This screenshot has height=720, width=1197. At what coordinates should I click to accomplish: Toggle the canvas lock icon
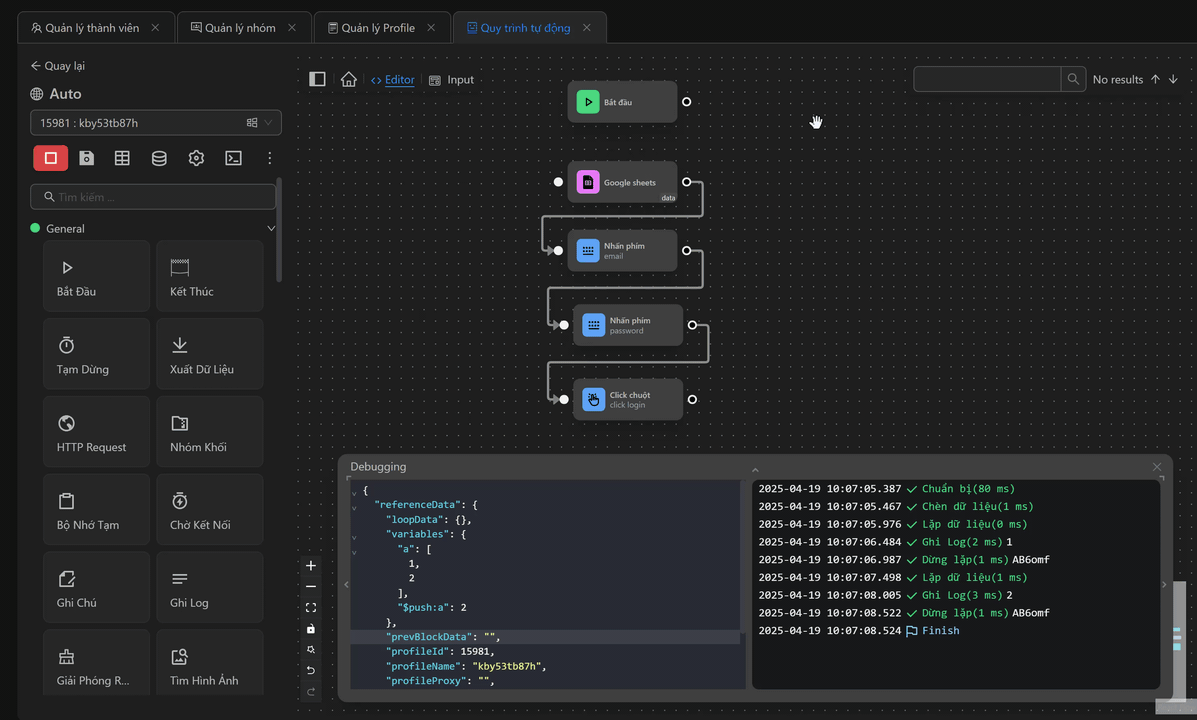pos(311,629)
